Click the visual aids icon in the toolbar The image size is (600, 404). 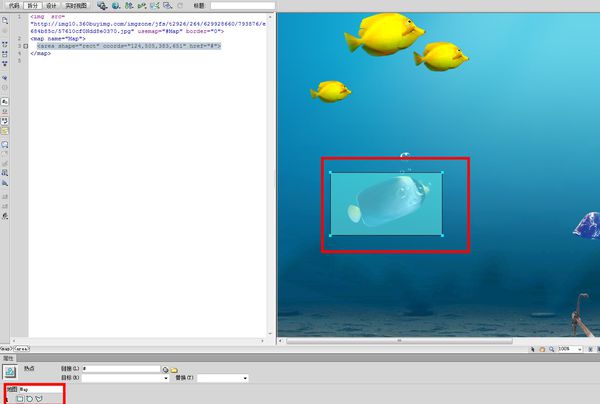[x=167, y=6]
